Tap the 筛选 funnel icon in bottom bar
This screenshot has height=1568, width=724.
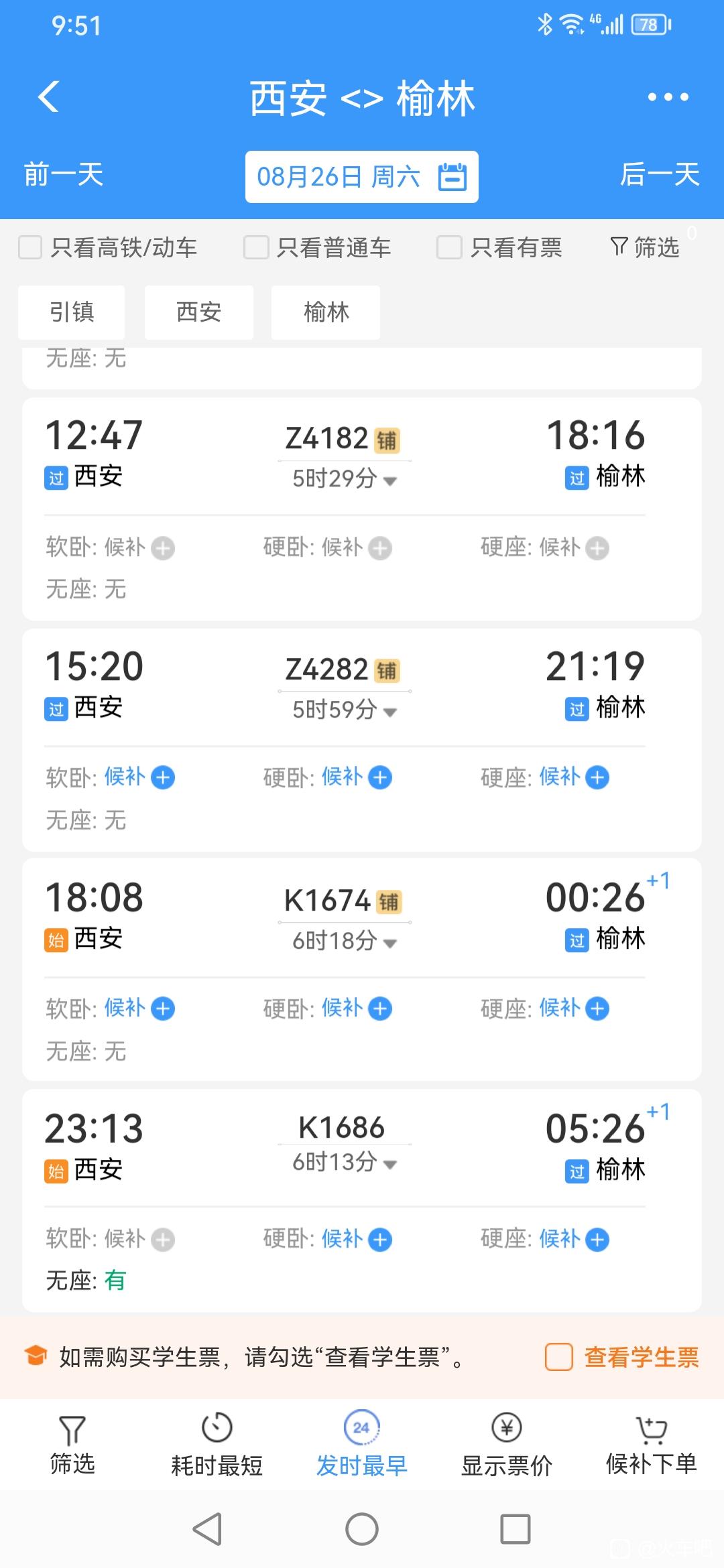tap(72, 1430)
